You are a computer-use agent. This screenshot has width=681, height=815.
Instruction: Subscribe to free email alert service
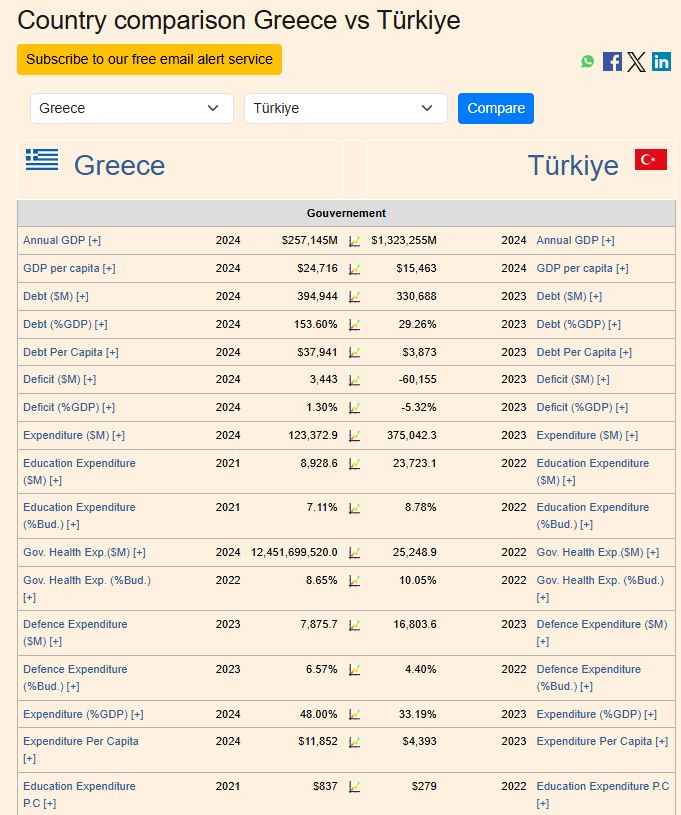[x=149, y=59]
